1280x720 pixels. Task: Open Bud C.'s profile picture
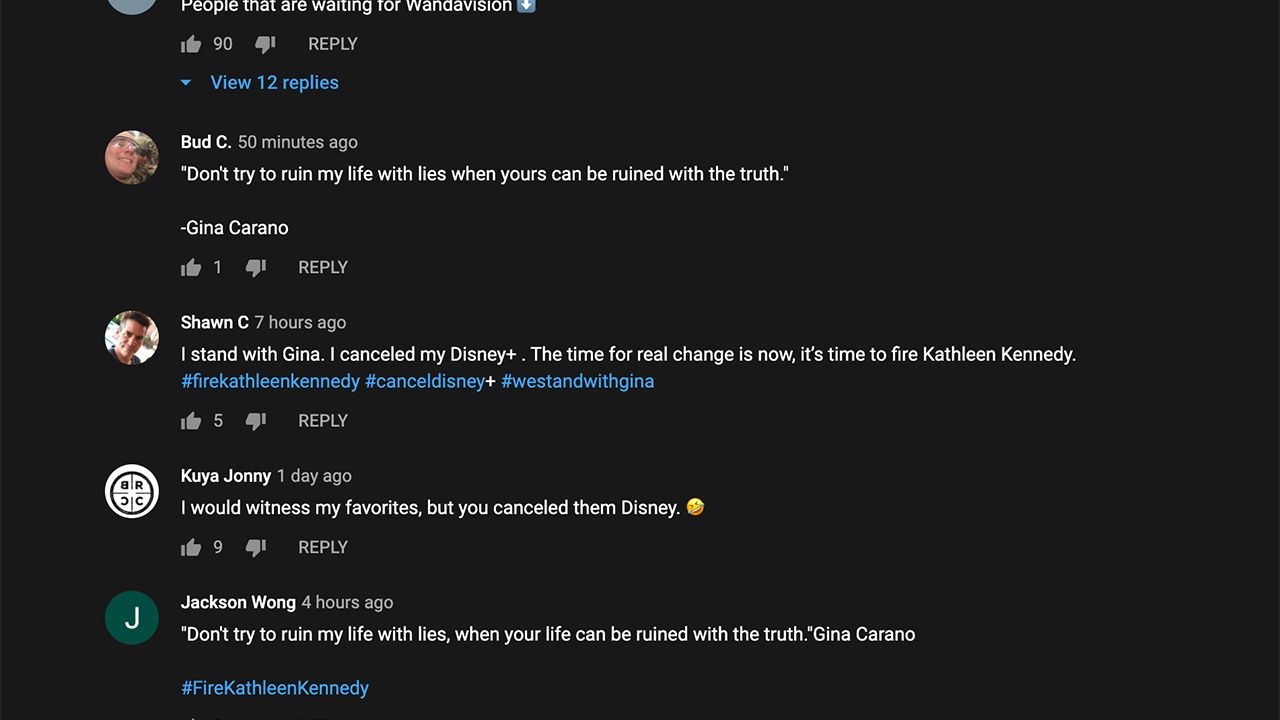pyautogui.click(x=132, y=157)
